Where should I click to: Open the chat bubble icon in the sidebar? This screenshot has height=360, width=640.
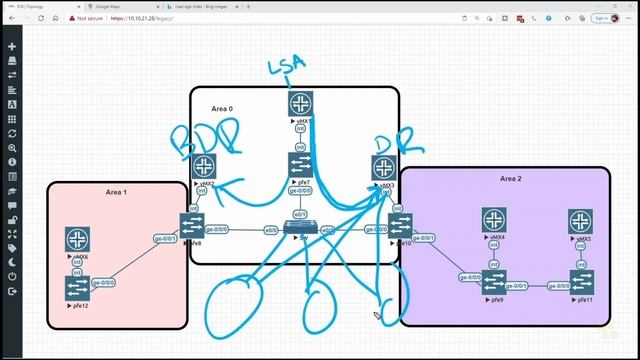point(12,205)
